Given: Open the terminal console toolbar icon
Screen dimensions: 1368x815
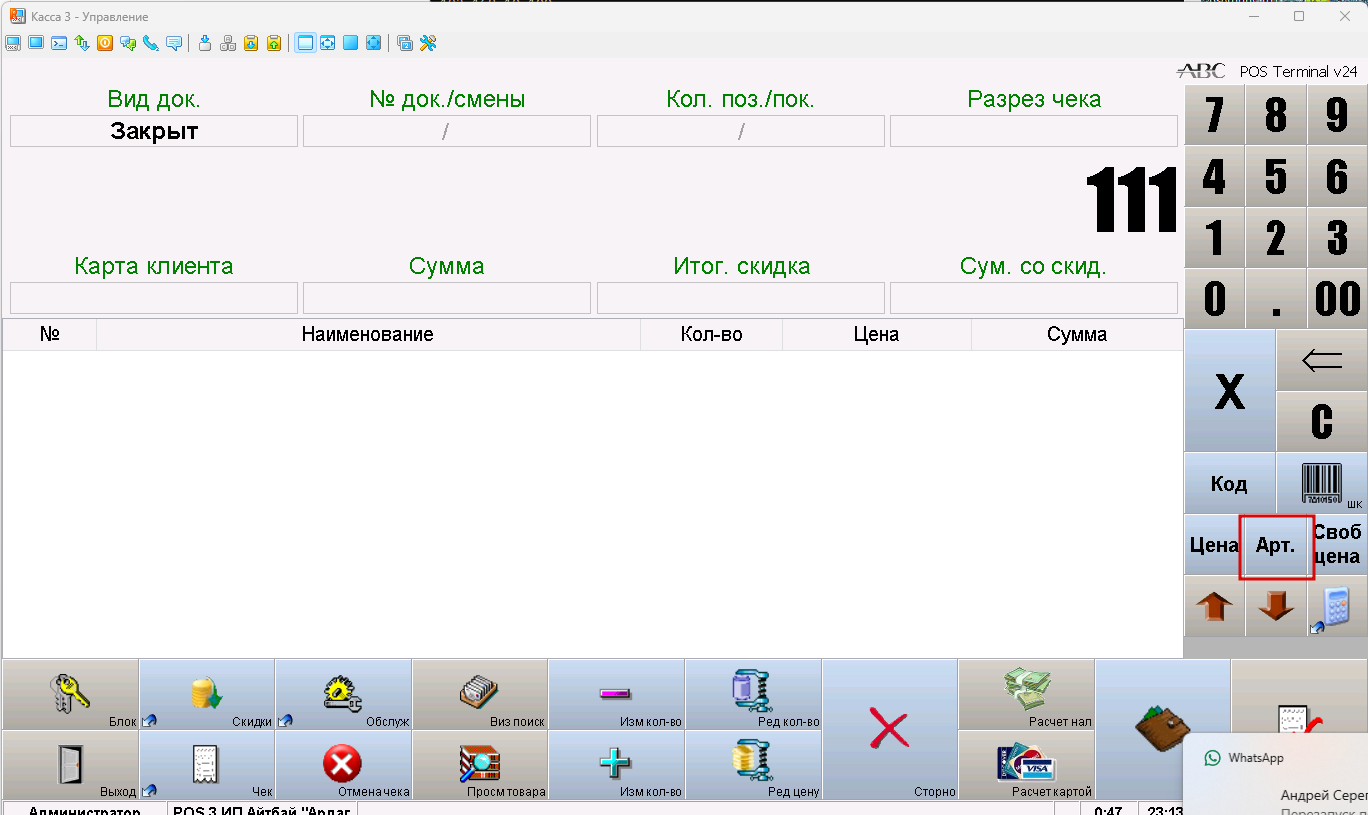Looking at the screenshot, I should (x=59, y=43).
